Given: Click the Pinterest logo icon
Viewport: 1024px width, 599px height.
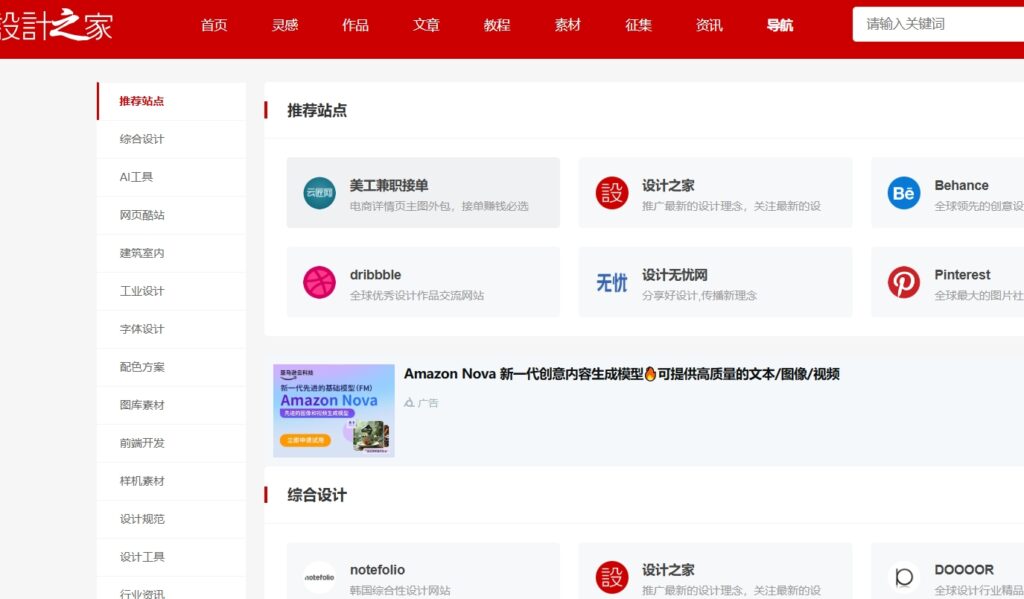Looking at the screenshot, I should coord(904,282).
